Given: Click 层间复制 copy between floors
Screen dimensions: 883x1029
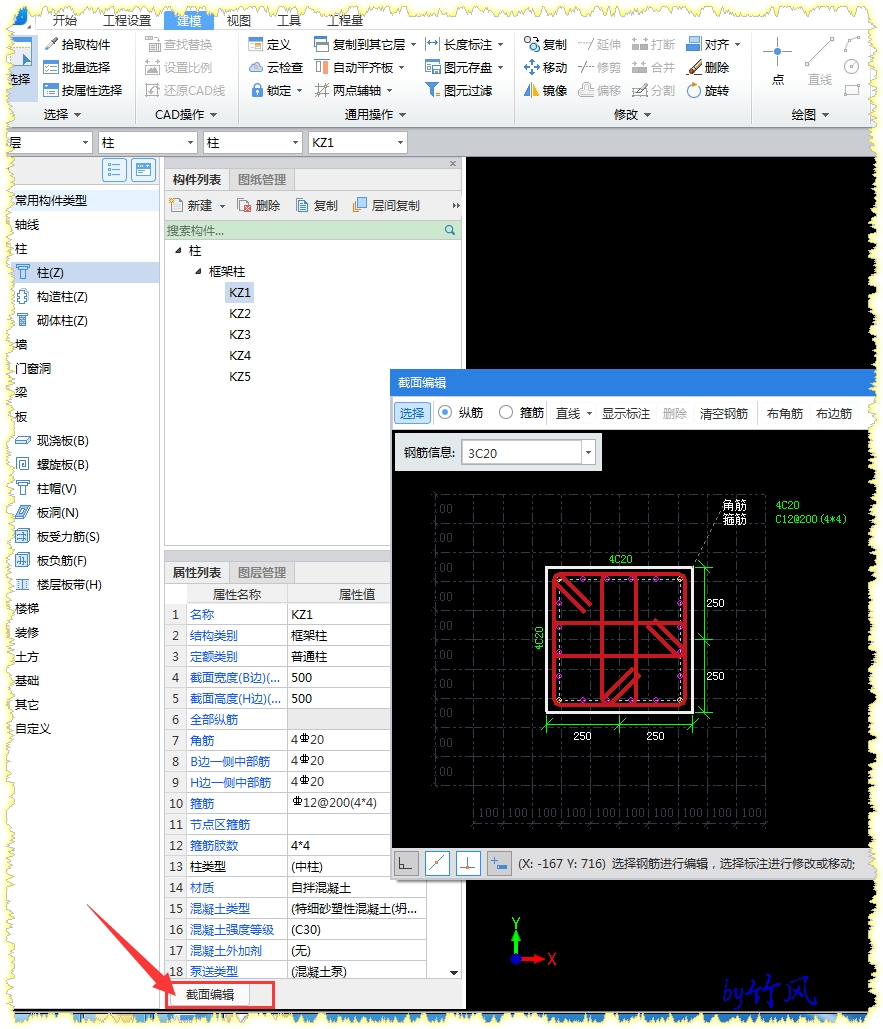Looking at the screenshot, I should pyautogui.click(x=386, y=205).
